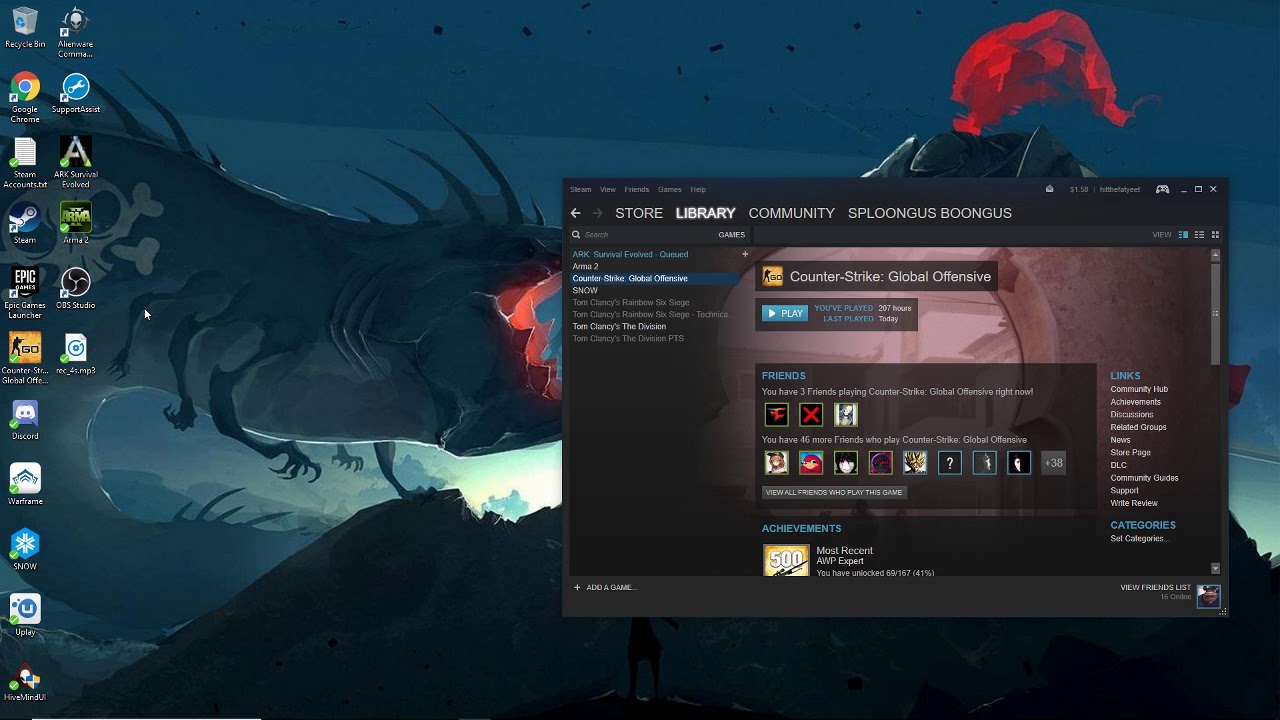Open the +38 more friends tile
Viewport: 1280px width, 720px height.
tap(1053, 462)
